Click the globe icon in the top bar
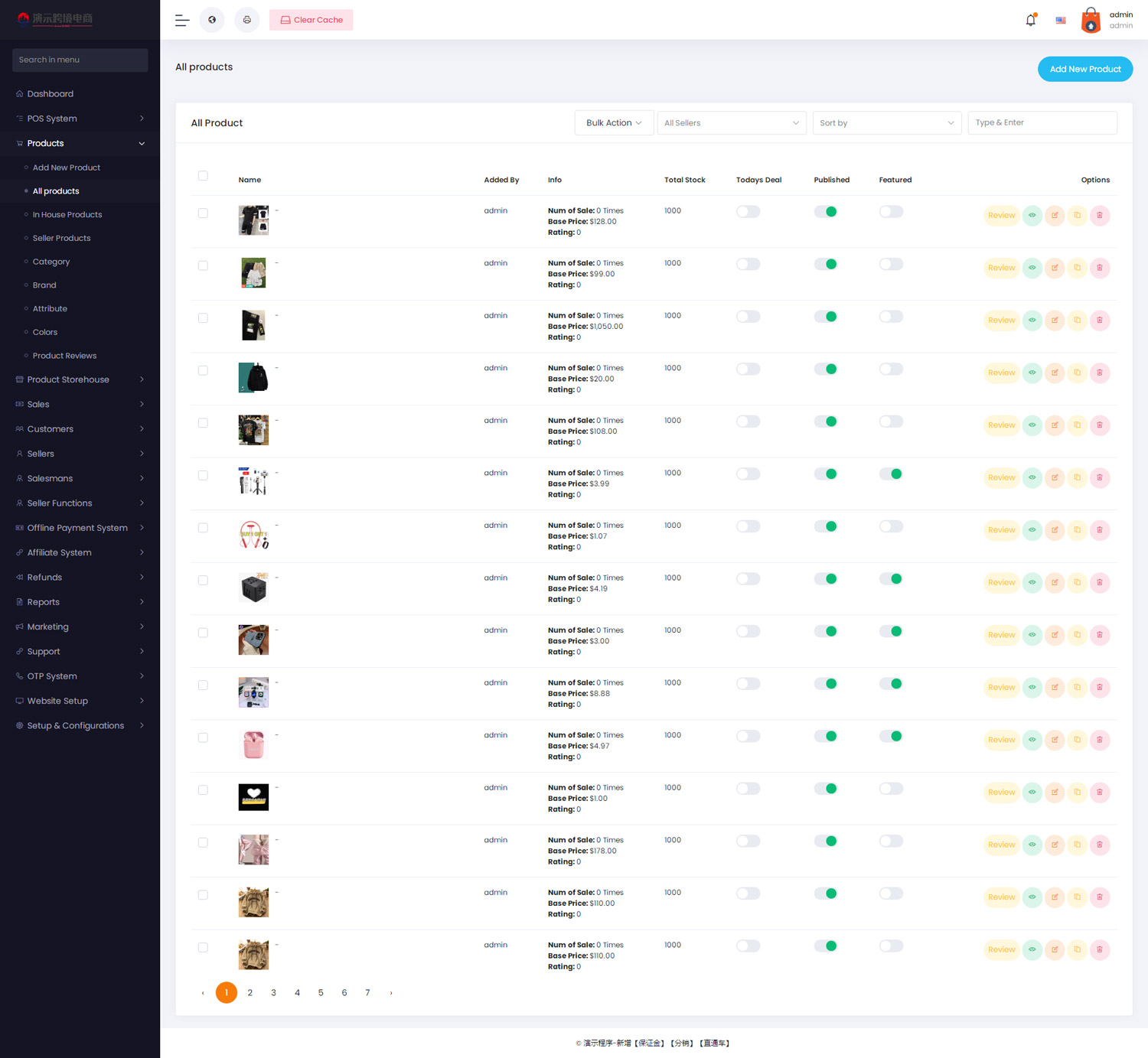The width and height of the screenshot is (1148, 1058). click(x=212, y=20)
